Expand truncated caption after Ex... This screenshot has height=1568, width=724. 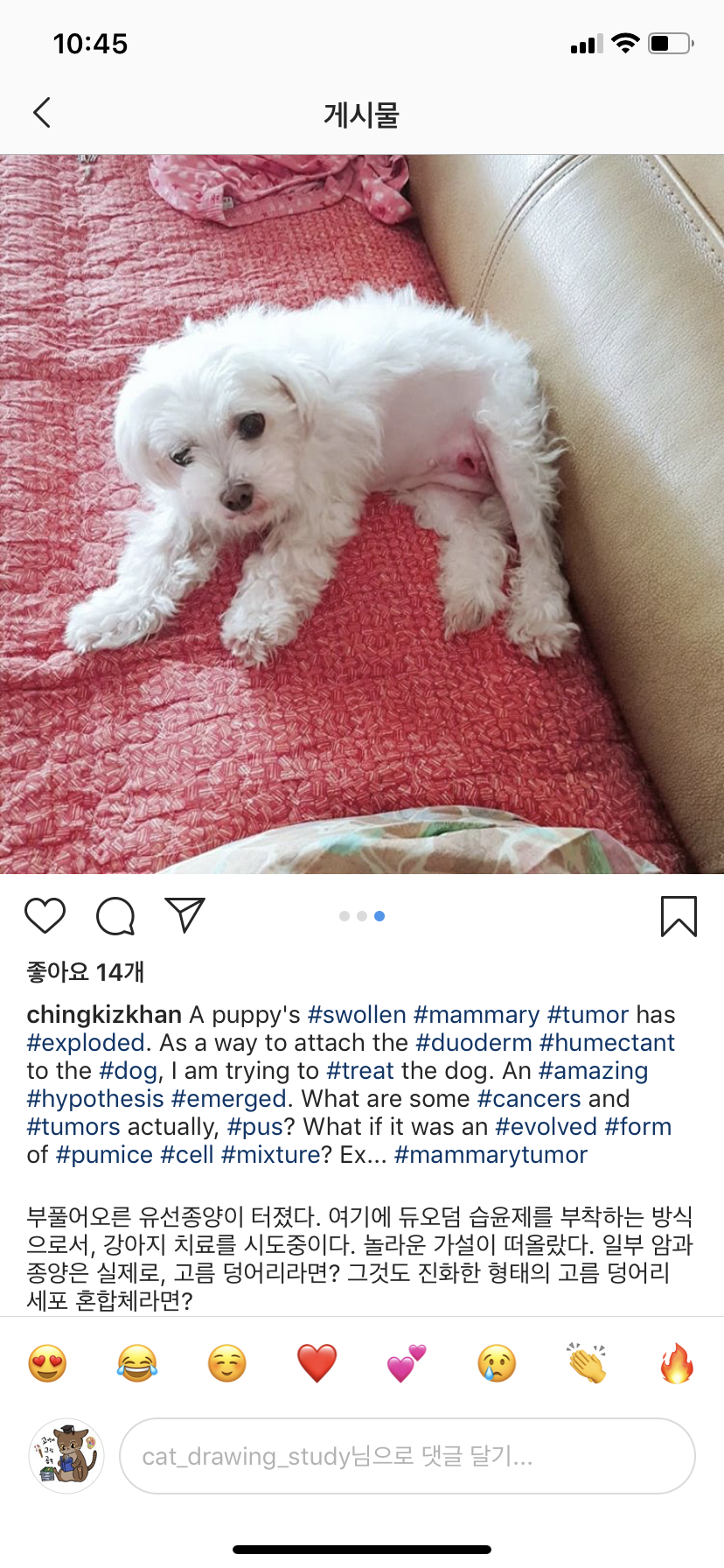click(x=363, y=1155)
